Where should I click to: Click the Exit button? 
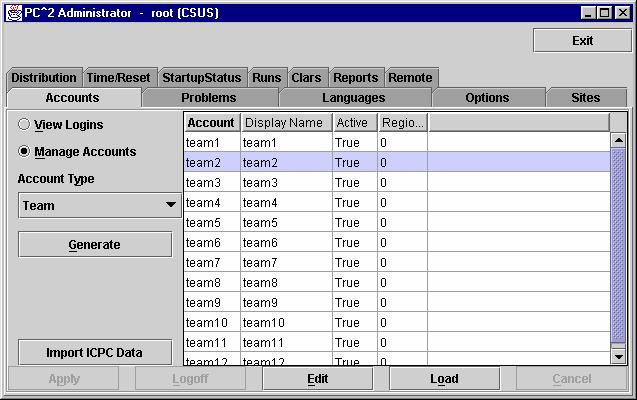pyautogui.click(x=582, y=40)
